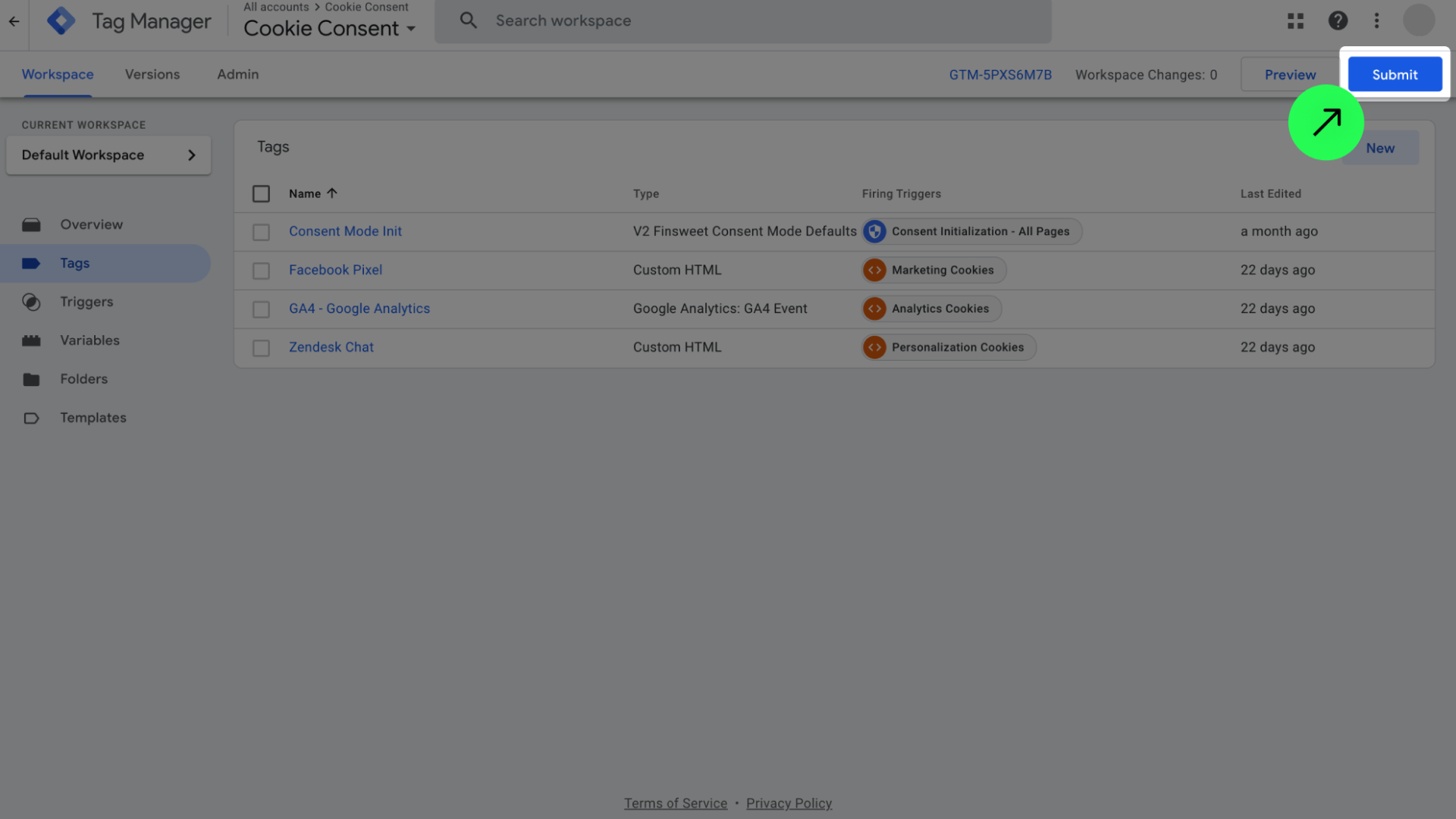Click the Submit button

coord(1394,74)
